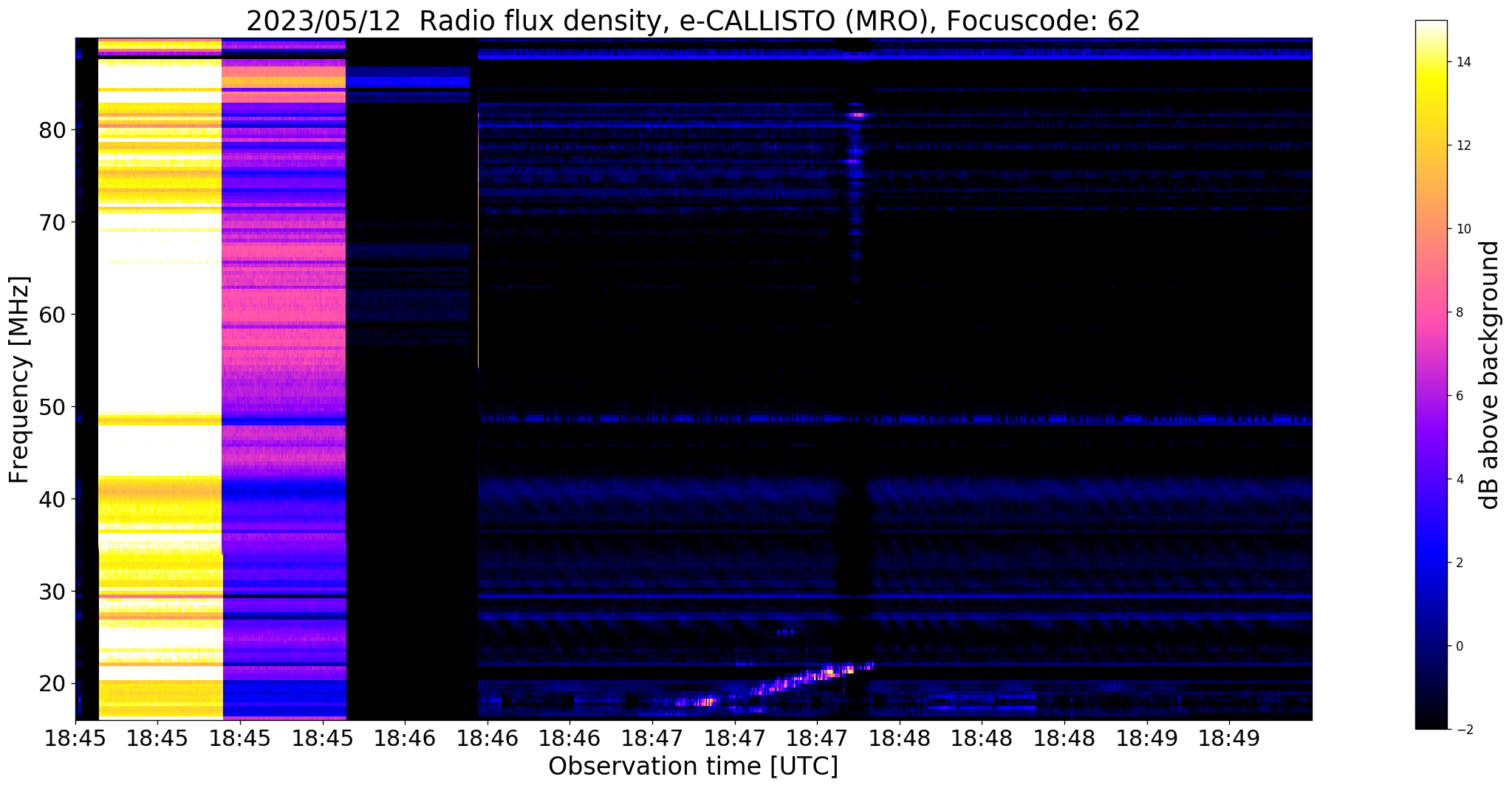Click the "Observation time [UTC]" axis label
The image size is (1512, 788).
(x=693, y=766)
